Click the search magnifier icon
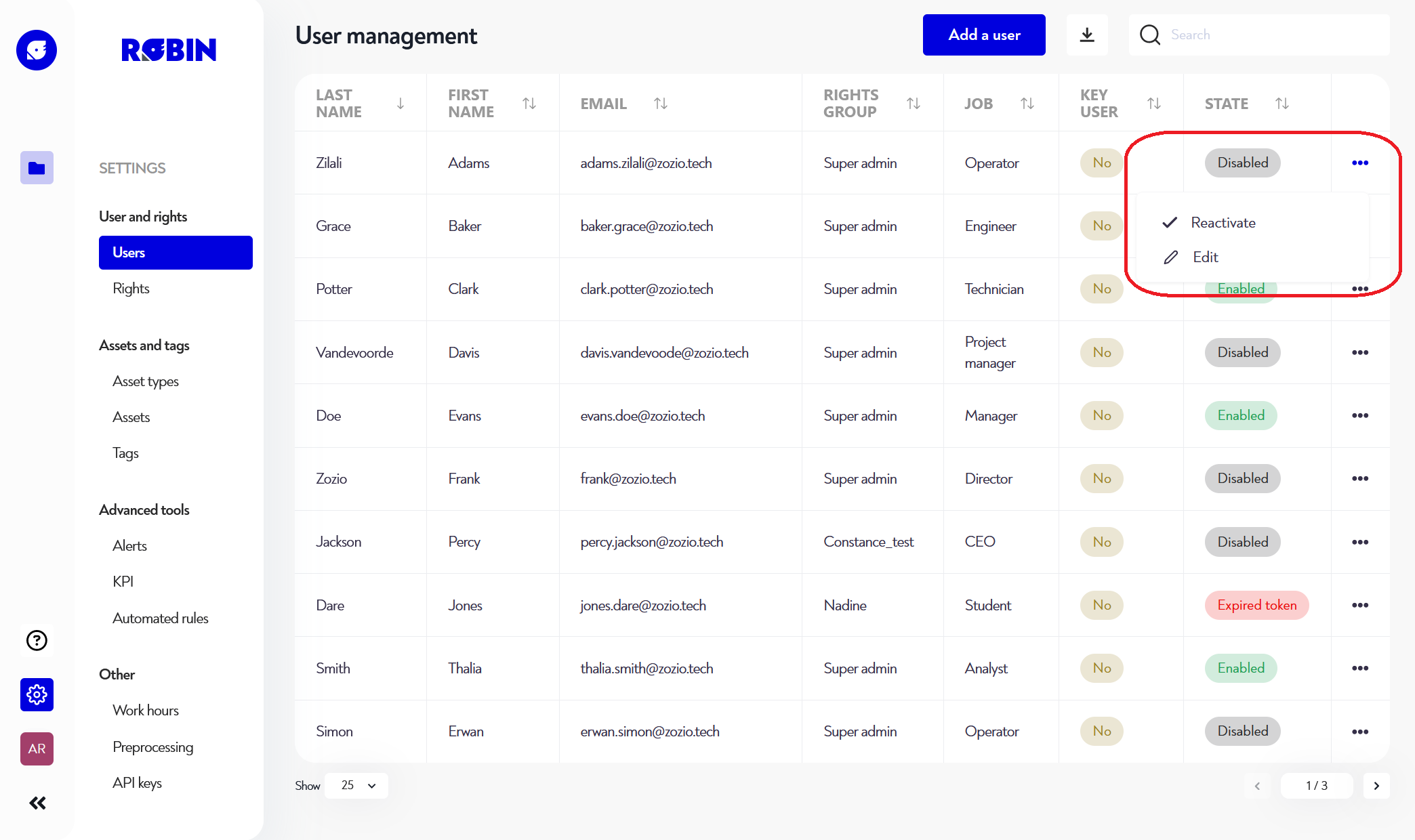 1150,35
